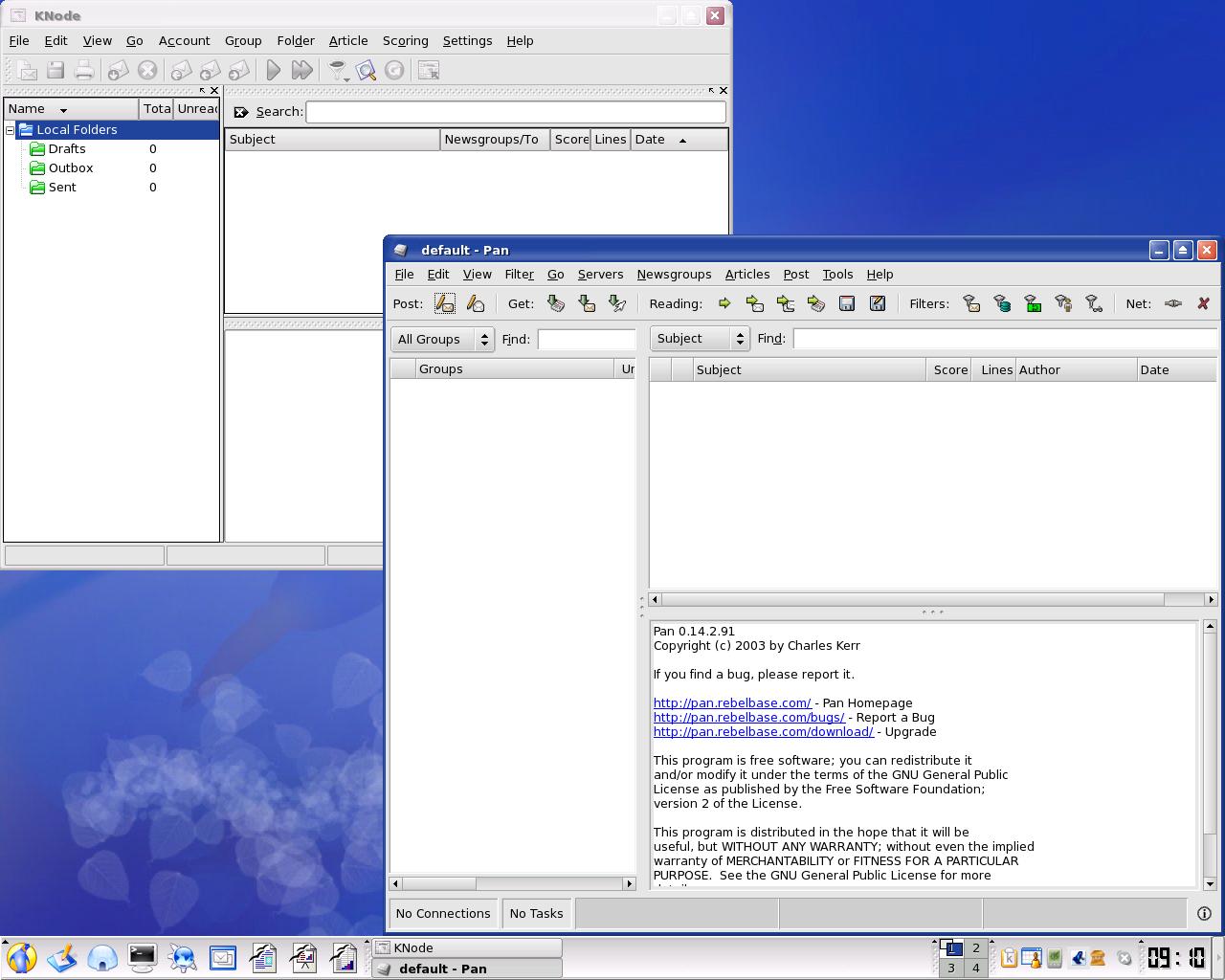1225x980 pixels.
Task: Click the No Connections status button
Action: [443, 913]
